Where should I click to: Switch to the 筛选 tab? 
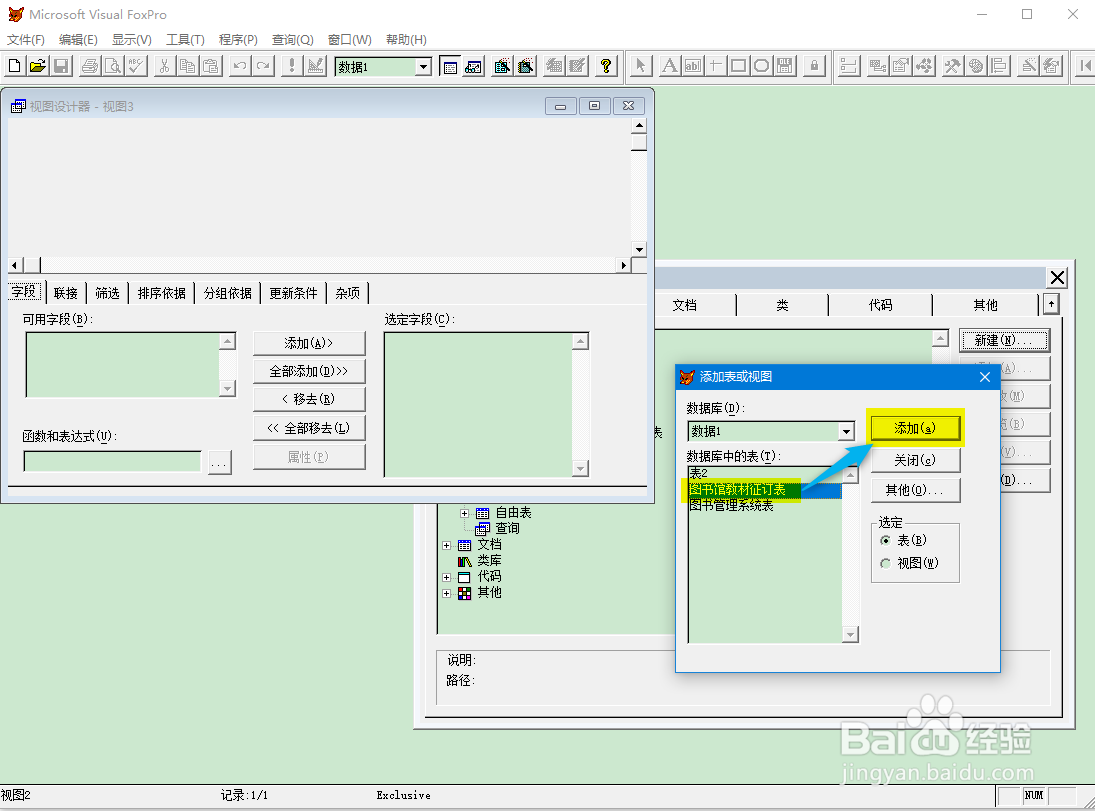click(107, 293)
